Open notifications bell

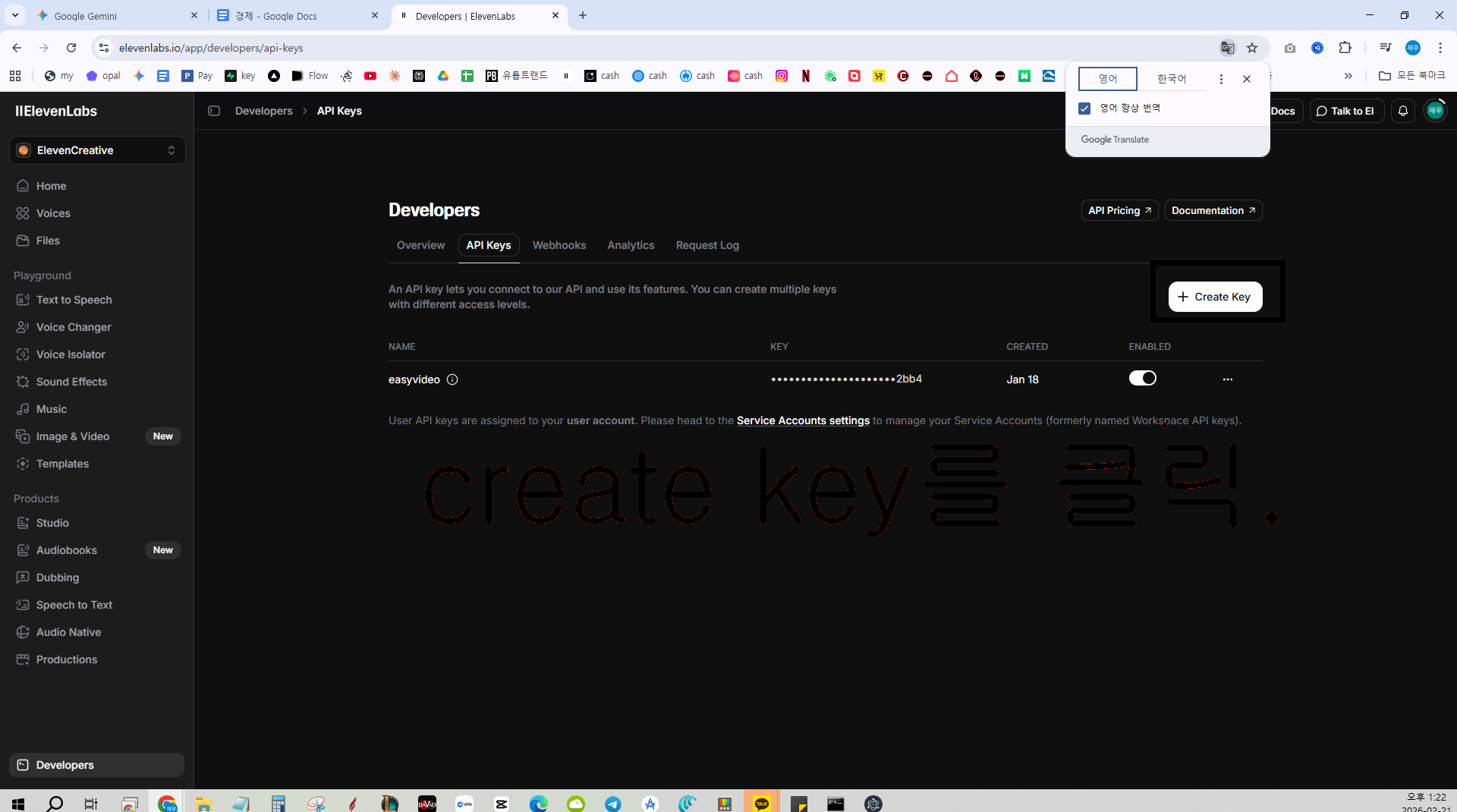(1403, 111)
